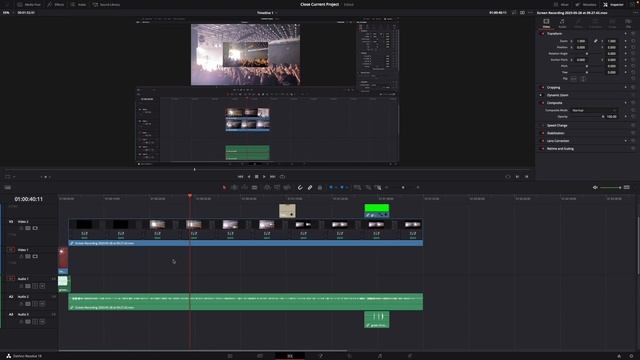Click the blue Marker icon
Viewport: 640px width, 360px height.
(x=342, y=187)
